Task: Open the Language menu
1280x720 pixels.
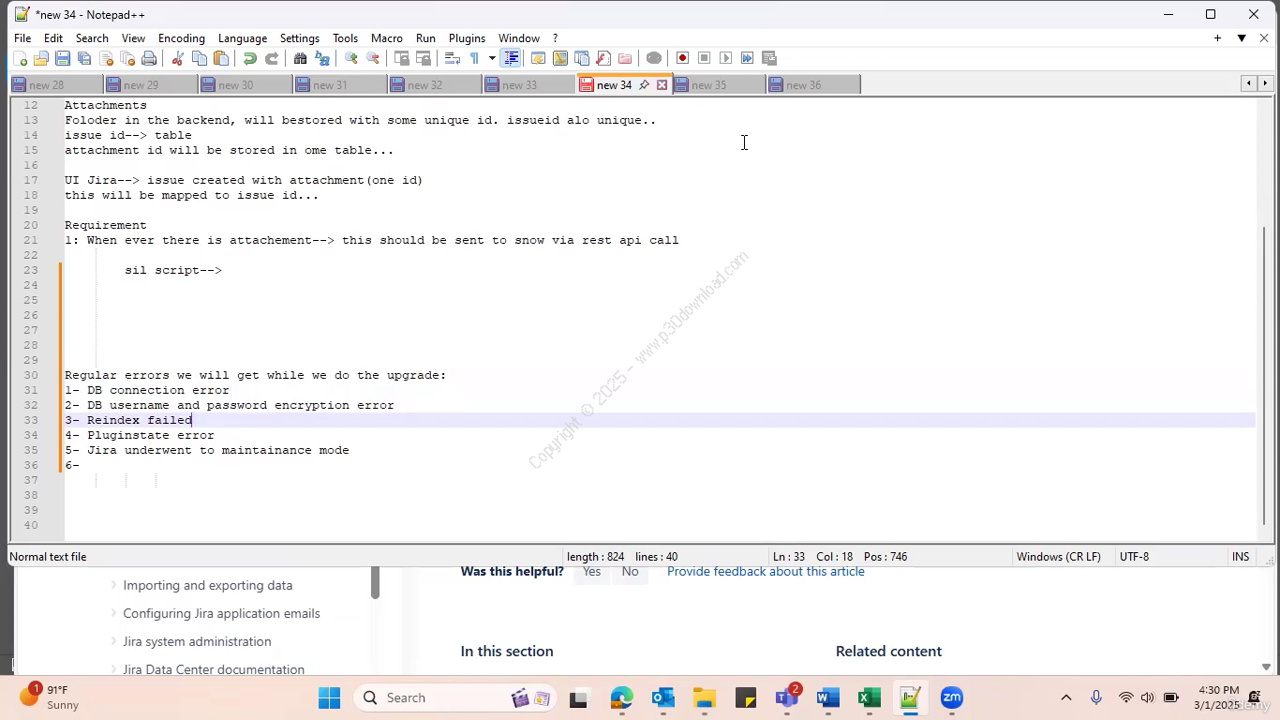Action: (x=242, y=38)
